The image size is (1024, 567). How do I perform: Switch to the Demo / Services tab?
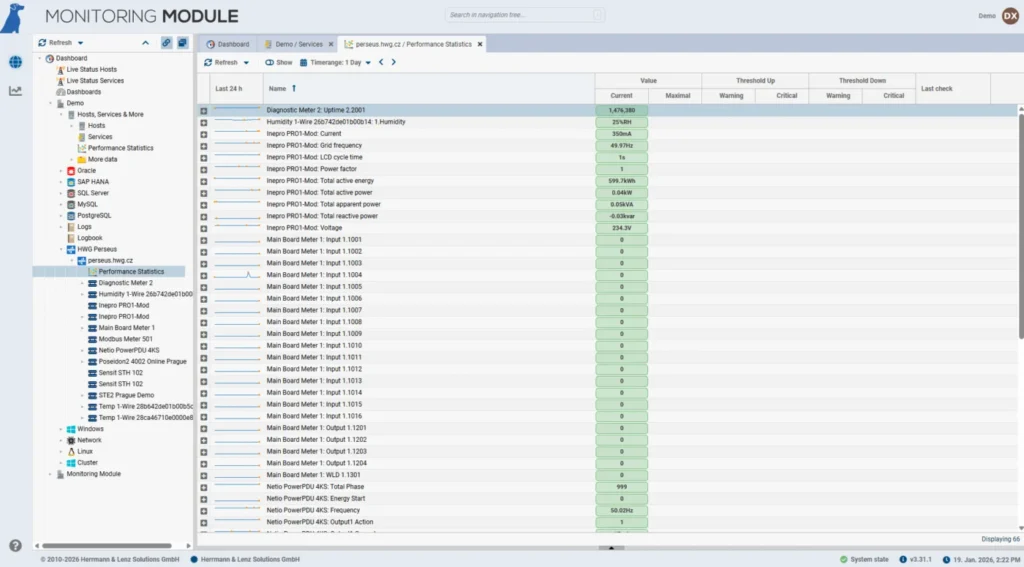298,44
